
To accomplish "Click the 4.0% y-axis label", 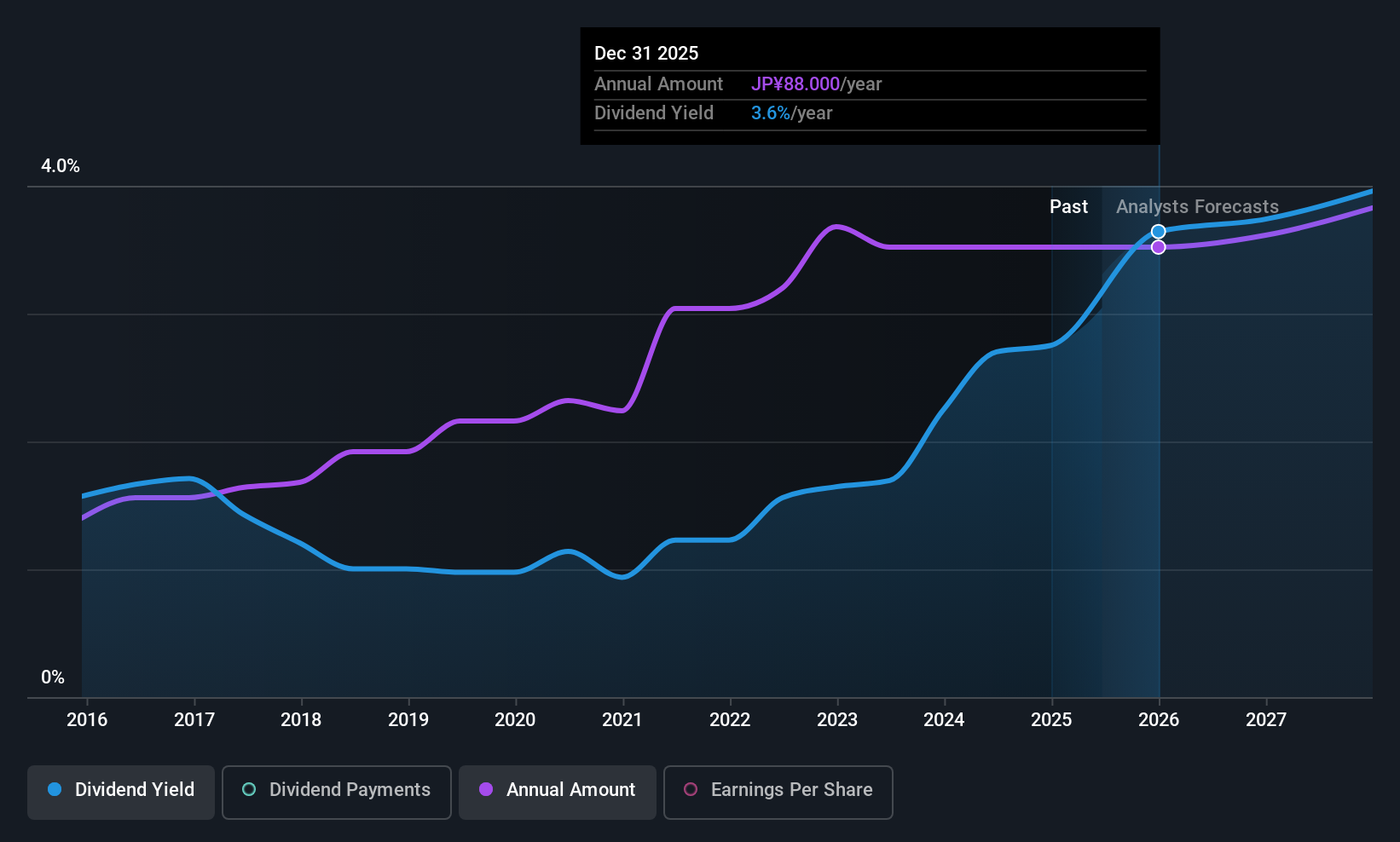I will tap(61, 166).
